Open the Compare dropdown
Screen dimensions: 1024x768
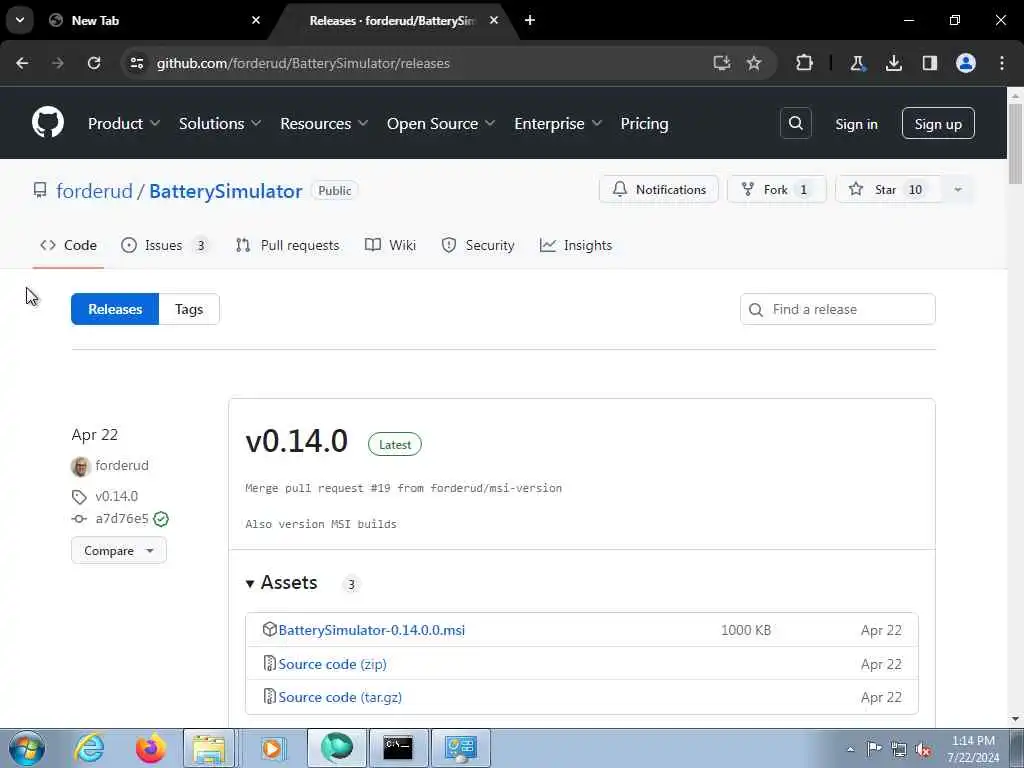[119, 551]
